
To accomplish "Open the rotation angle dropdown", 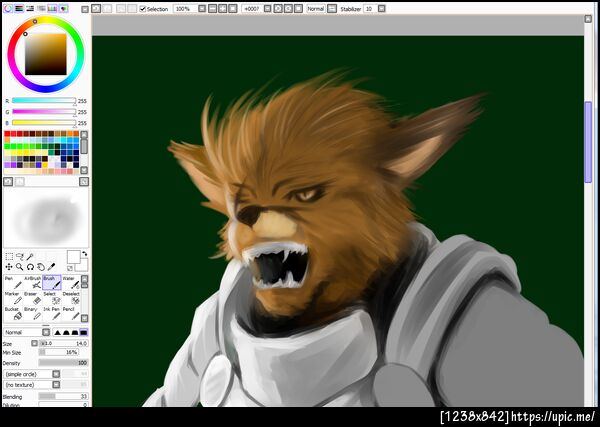I will [x=268, y=8].
